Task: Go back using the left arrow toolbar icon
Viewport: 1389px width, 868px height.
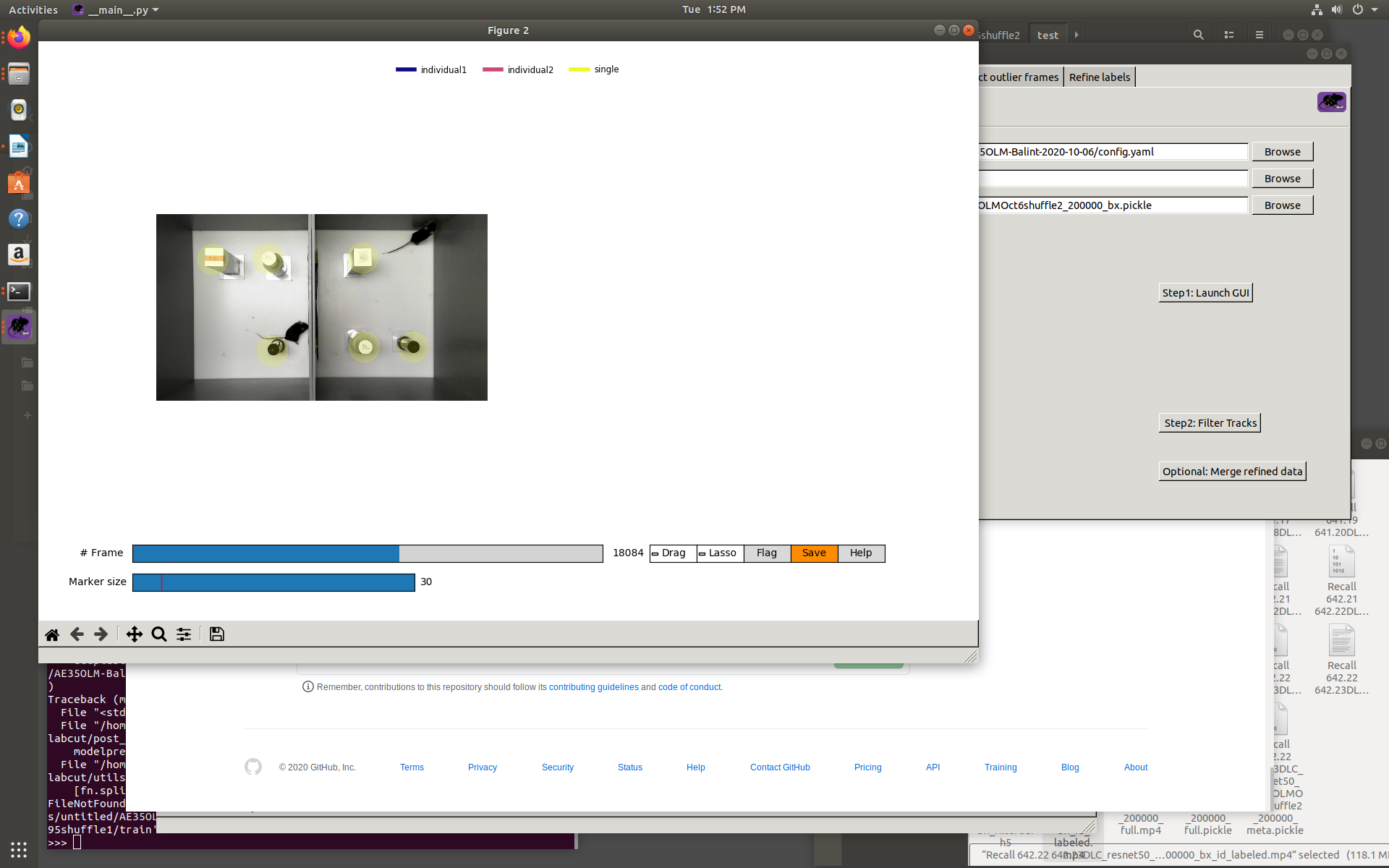Action: pyautogui.click(x=76, y=634)
